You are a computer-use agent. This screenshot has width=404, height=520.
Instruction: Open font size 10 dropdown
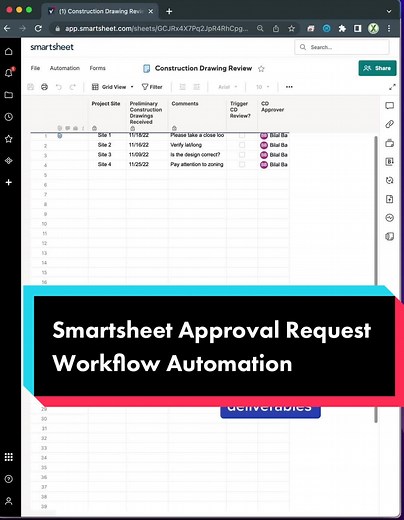(x=262, y=87)
